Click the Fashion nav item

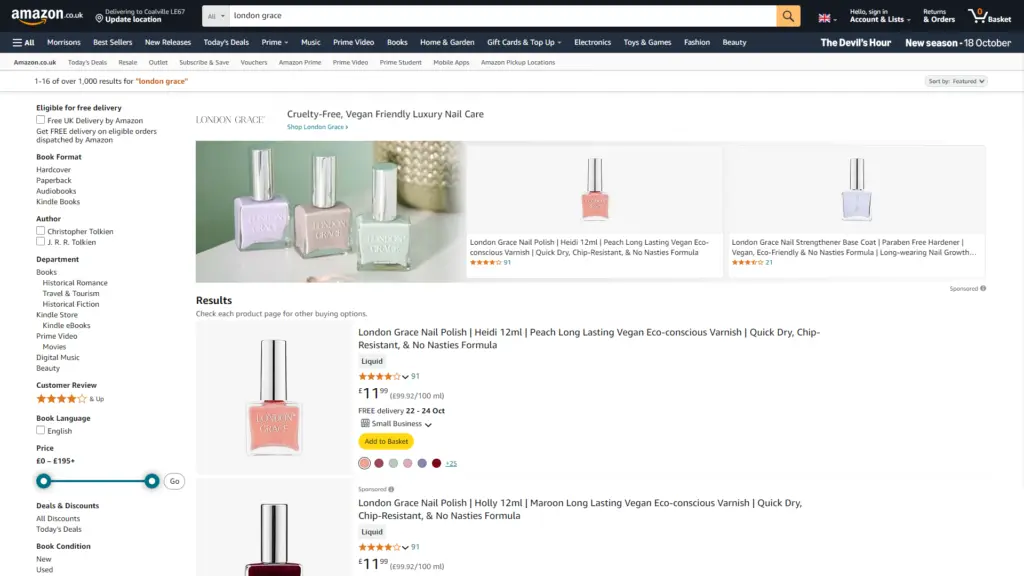[697, 42]
